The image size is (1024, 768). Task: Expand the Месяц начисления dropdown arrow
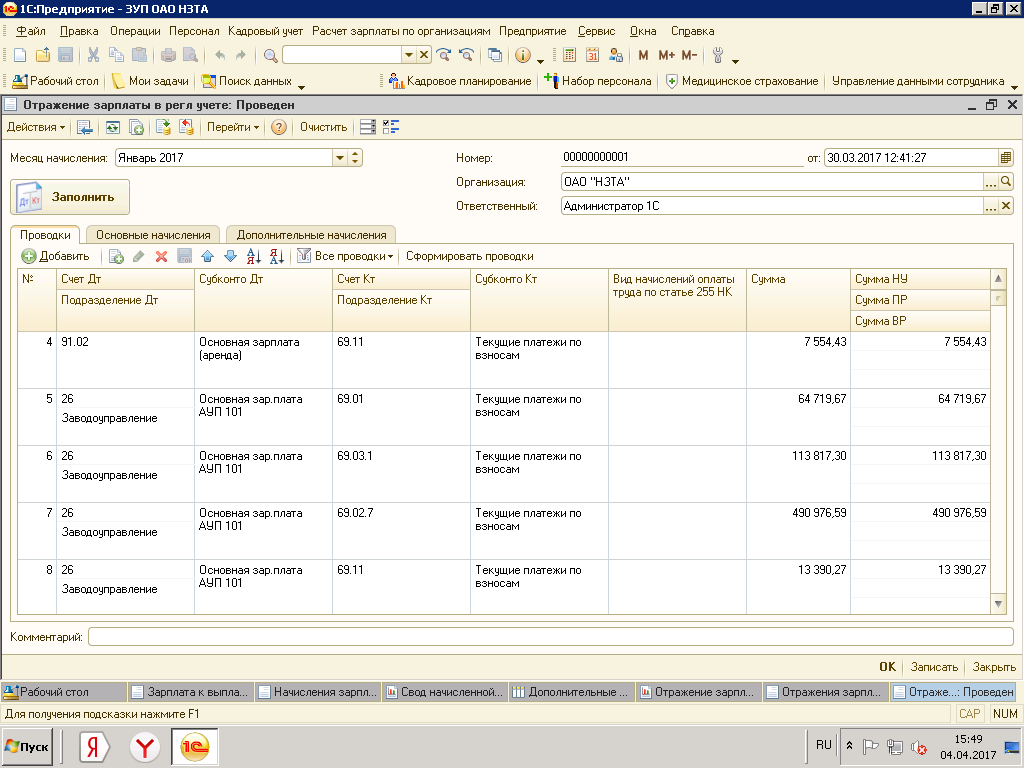pos(340,157)
